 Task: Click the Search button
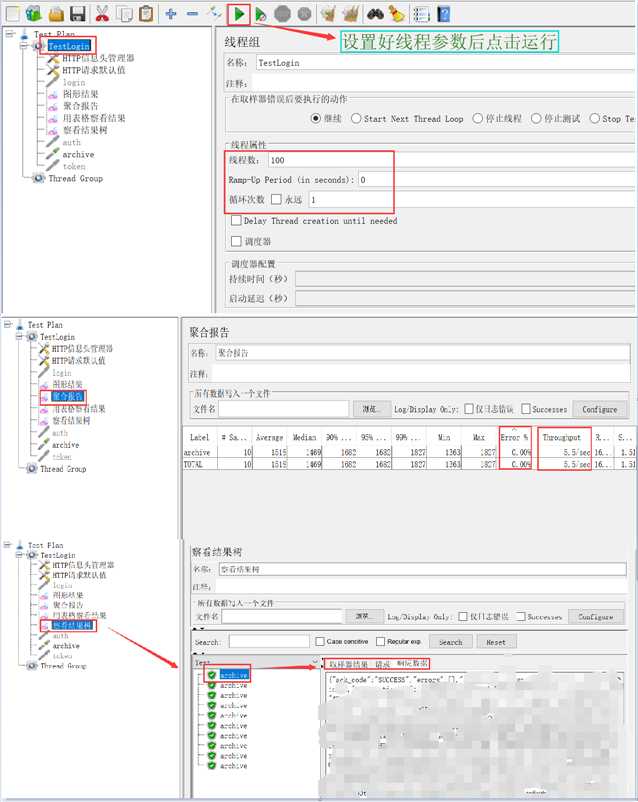451,642
